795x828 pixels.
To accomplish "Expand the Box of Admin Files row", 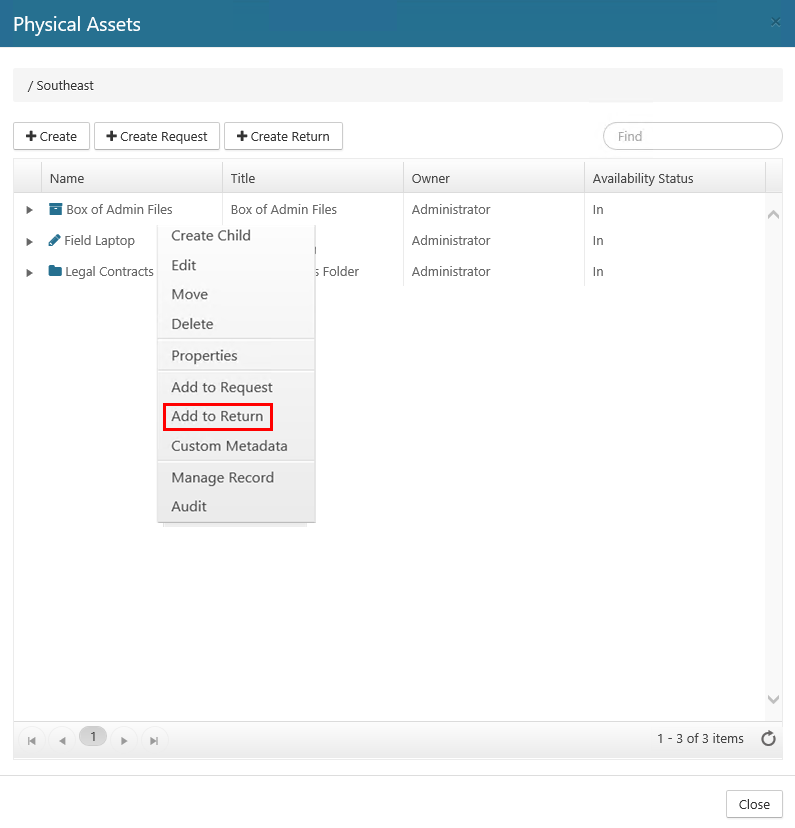I will coord(29,210).
